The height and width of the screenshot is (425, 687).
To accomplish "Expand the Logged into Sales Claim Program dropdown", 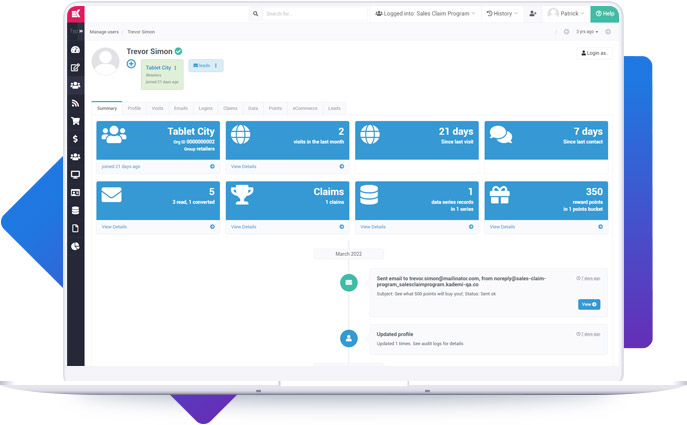I will pyautogui.click(x=425, y=14).
